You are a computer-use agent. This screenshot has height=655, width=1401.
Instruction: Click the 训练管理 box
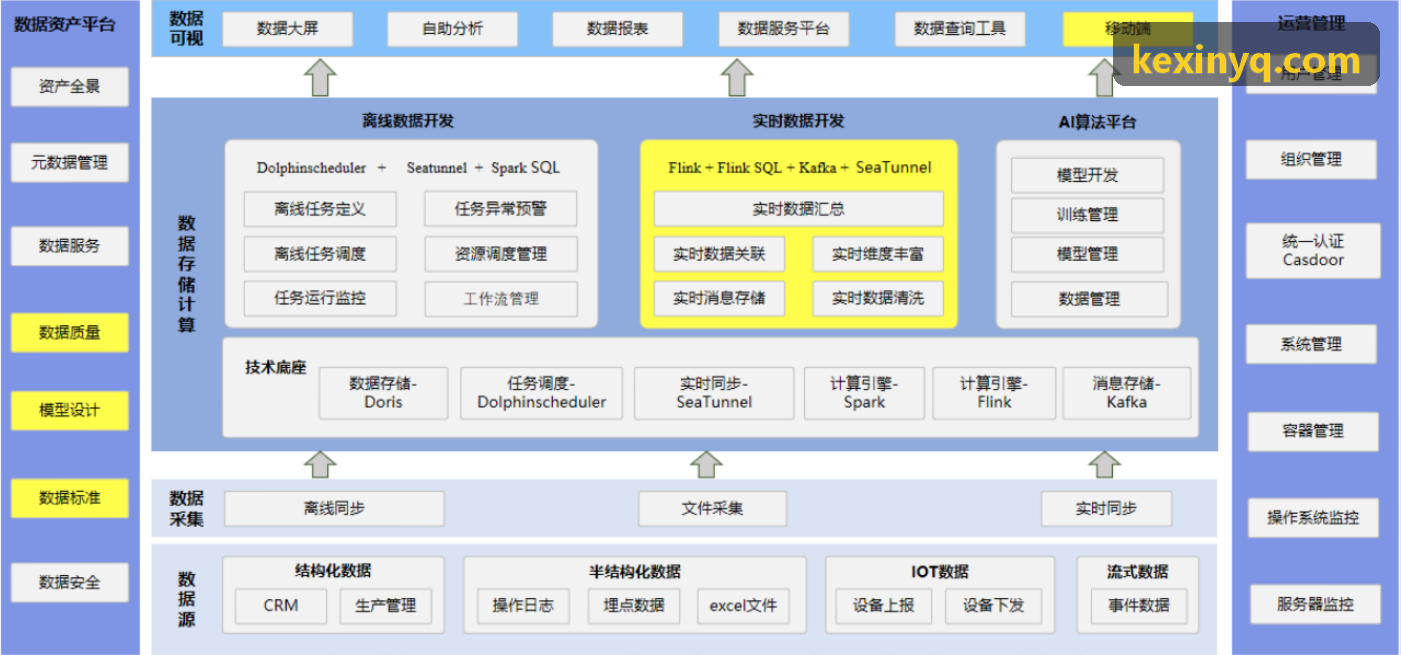click(1088, 215)
